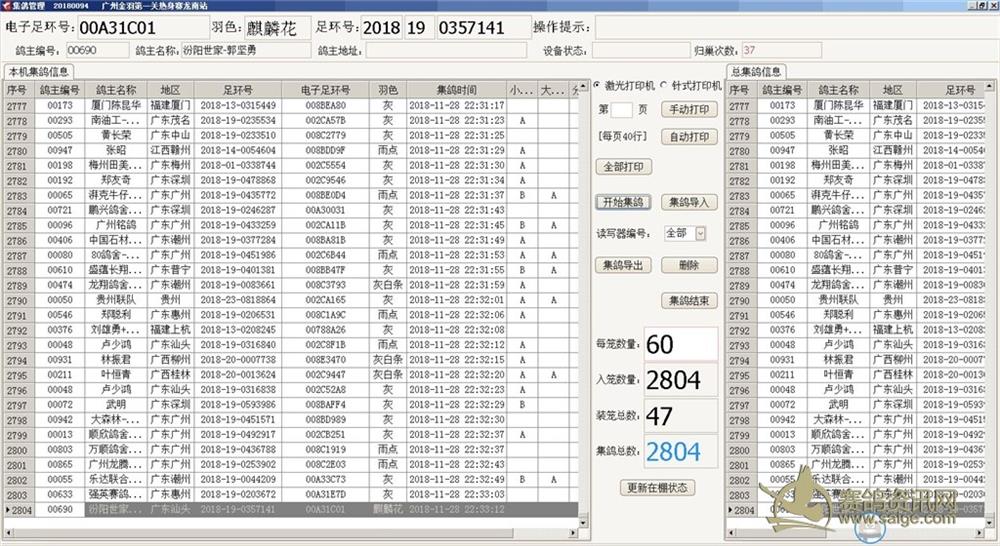Start collection with 开始集鸽 button

click(623, 202)
